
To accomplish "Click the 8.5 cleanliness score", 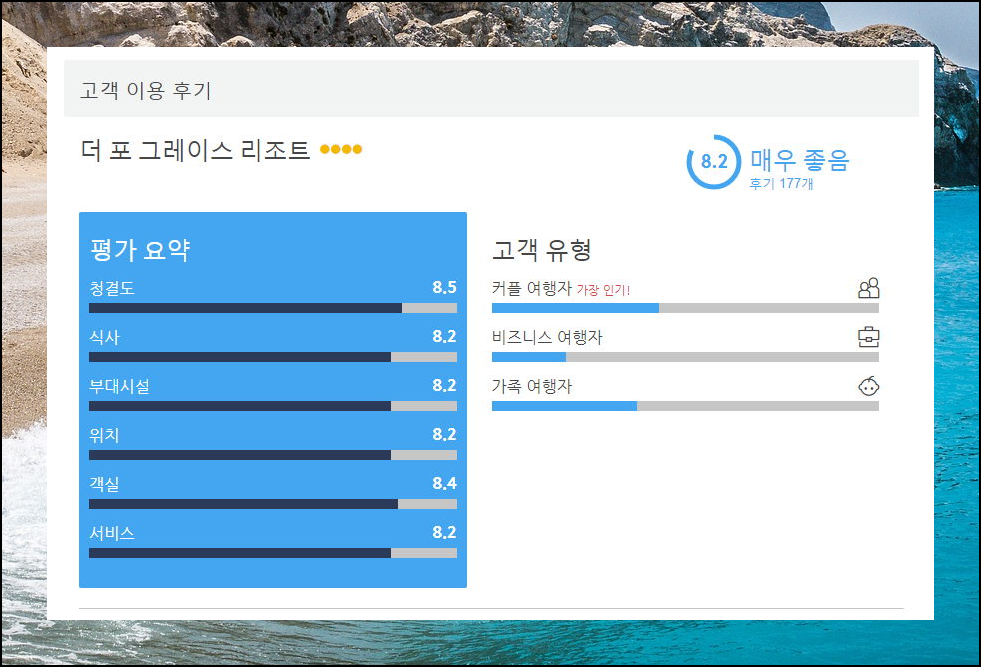I will [444, 287].
